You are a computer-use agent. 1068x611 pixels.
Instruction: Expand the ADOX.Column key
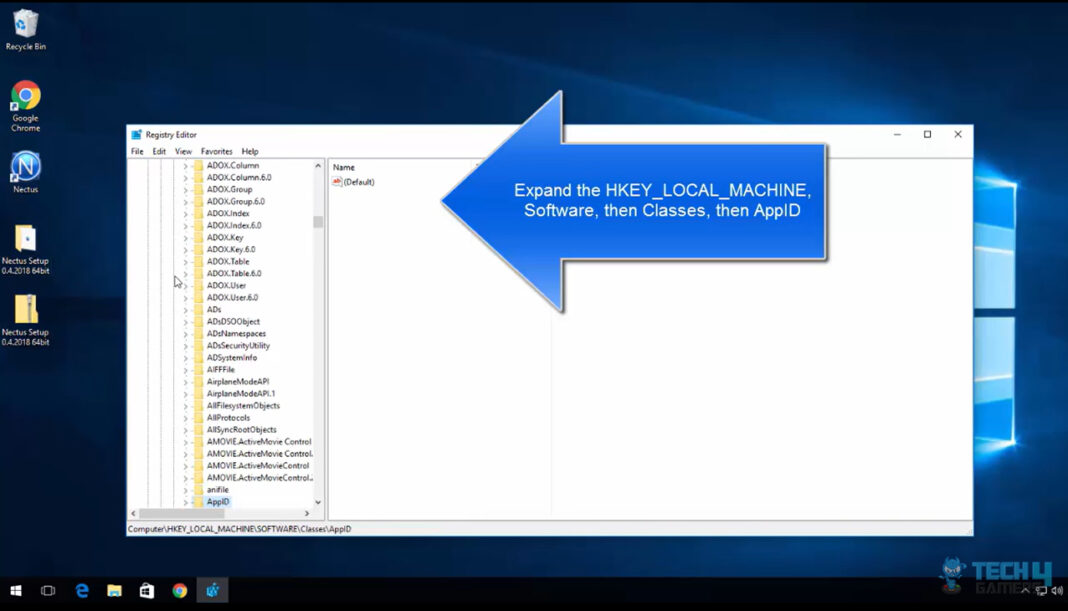185,166
